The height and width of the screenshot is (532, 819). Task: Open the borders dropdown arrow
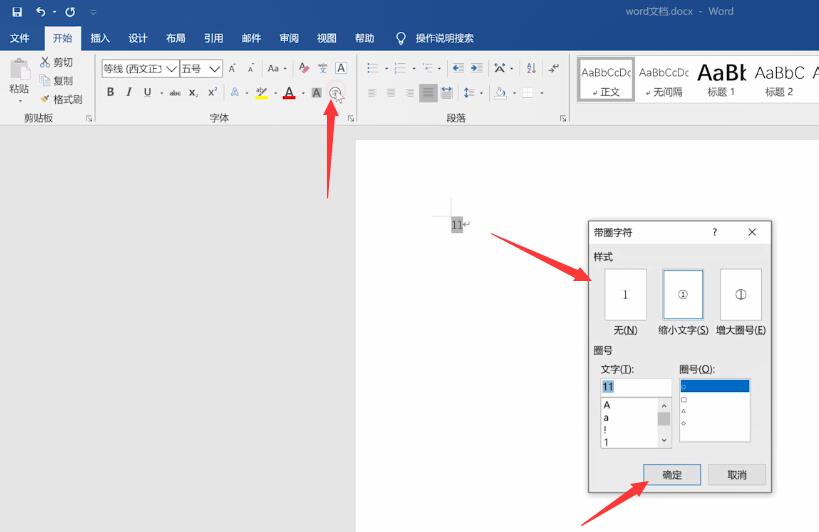542,93
